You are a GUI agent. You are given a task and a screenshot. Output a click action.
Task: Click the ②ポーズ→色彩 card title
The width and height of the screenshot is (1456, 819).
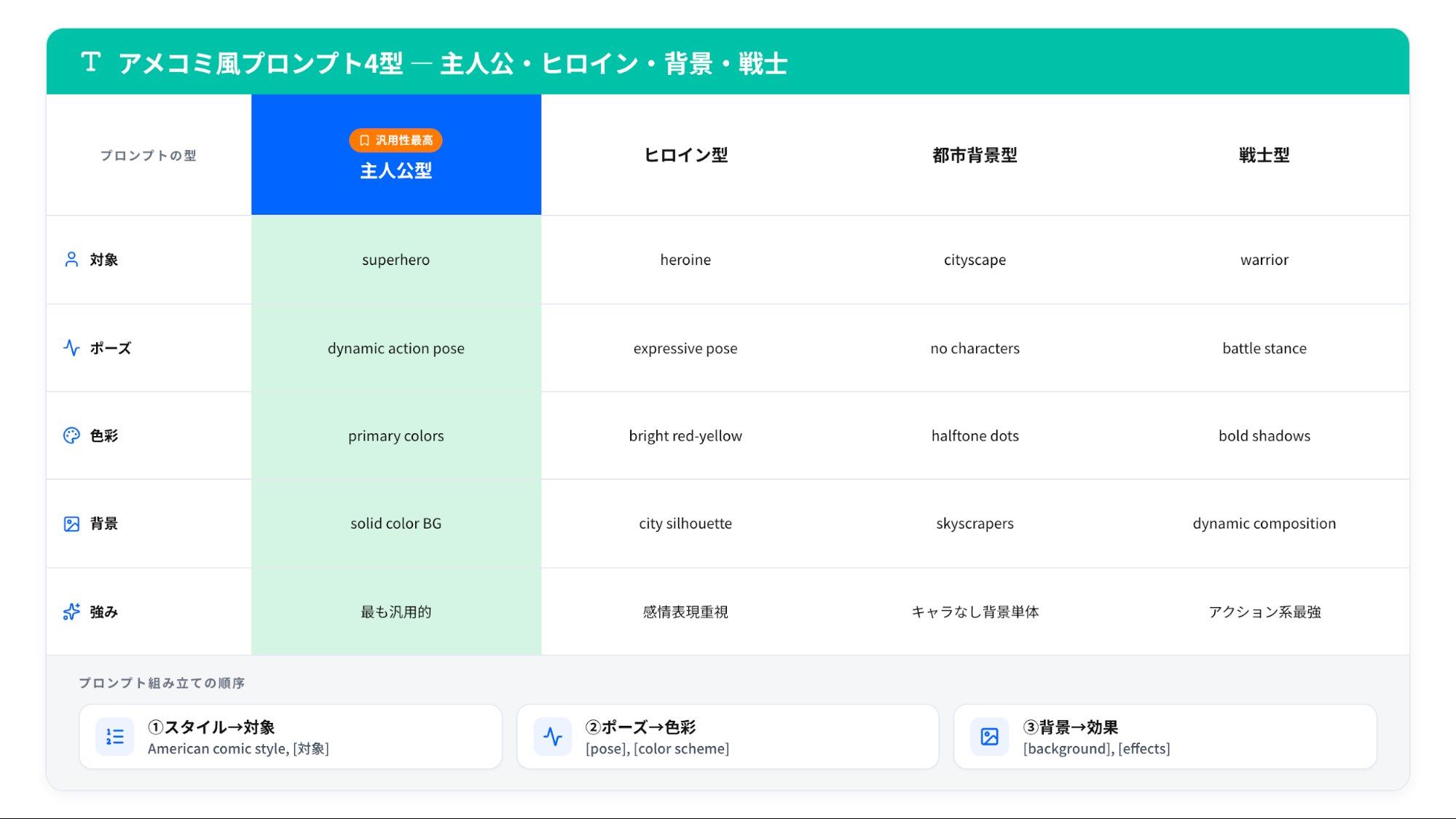point(641,727)
